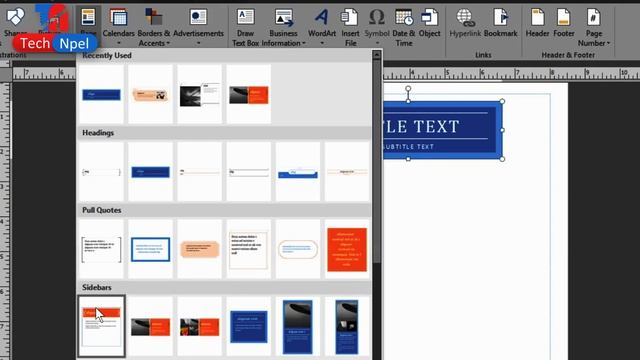Insert photo and orange sidebar, third in Sidebars
640x360 pixels.
coord(200,327)
